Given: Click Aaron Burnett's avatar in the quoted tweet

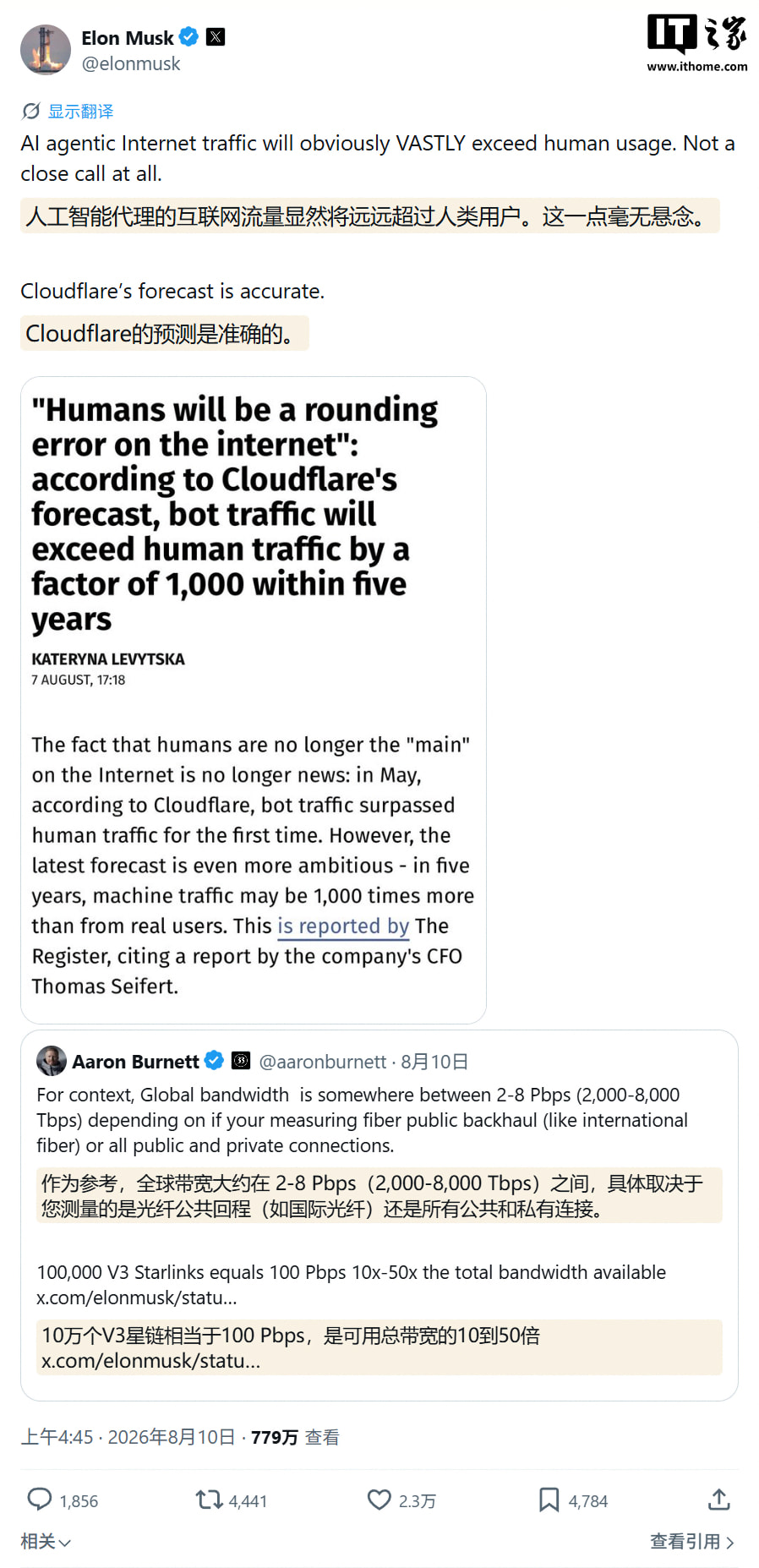Looking at the screenshot, I should [x=52, y=1061].
